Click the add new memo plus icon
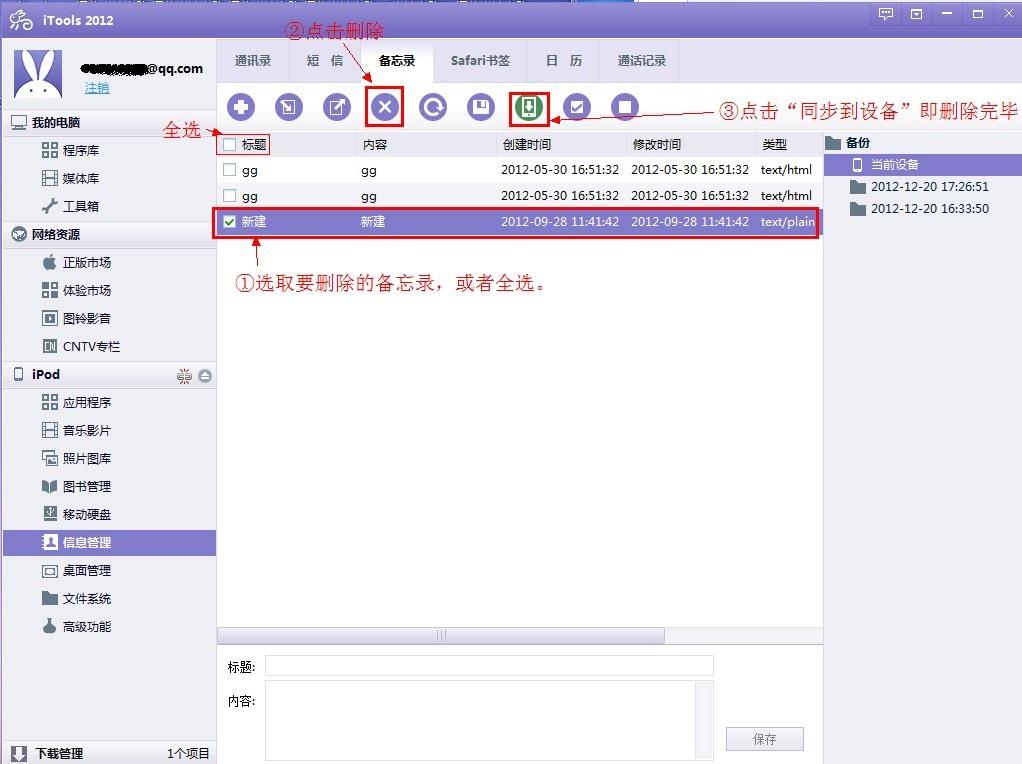 240,107
